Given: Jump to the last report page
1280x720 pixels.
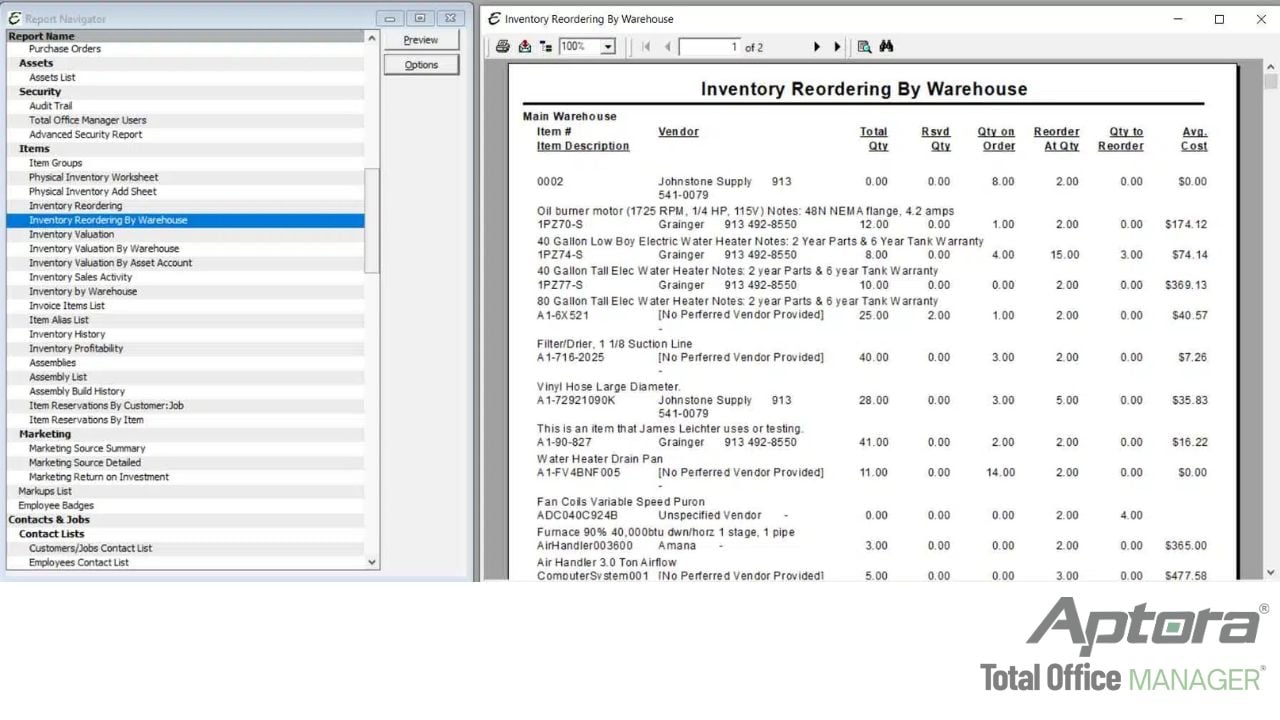Looking at the screenshot, I should tap(838, 47).
